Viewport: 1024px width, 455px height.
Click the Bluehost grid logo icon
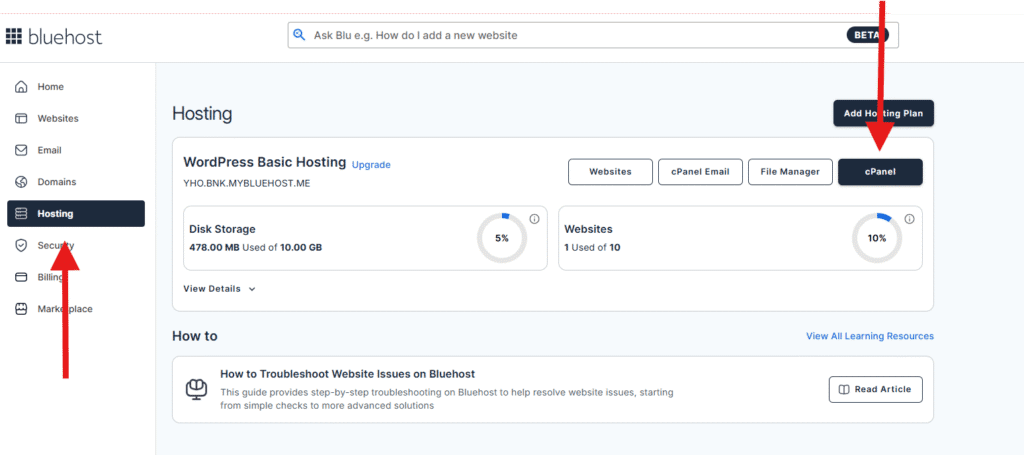pos(14,37)
